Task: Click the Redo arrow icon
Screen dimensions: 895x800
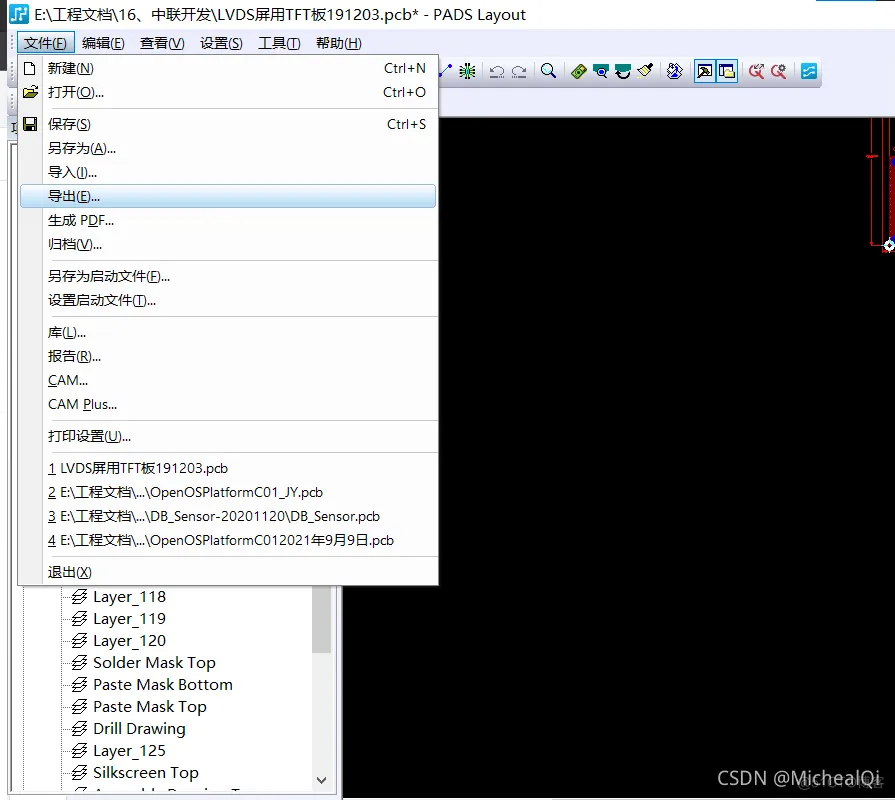Action: point(519,71)
